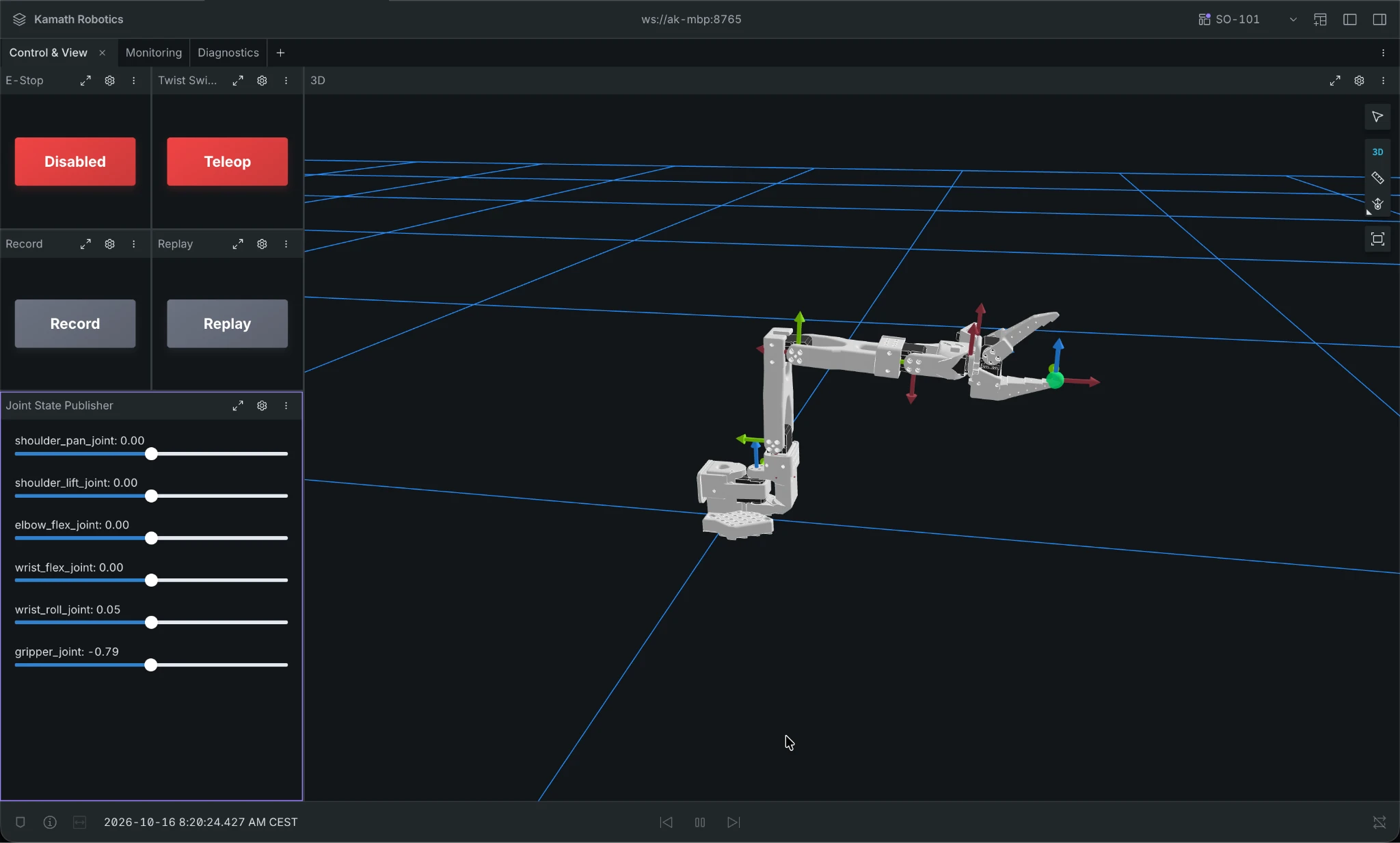Click the gripper_joint slider handle
Viewport: 1400px width, 843px height.
(x=150, y=665)
